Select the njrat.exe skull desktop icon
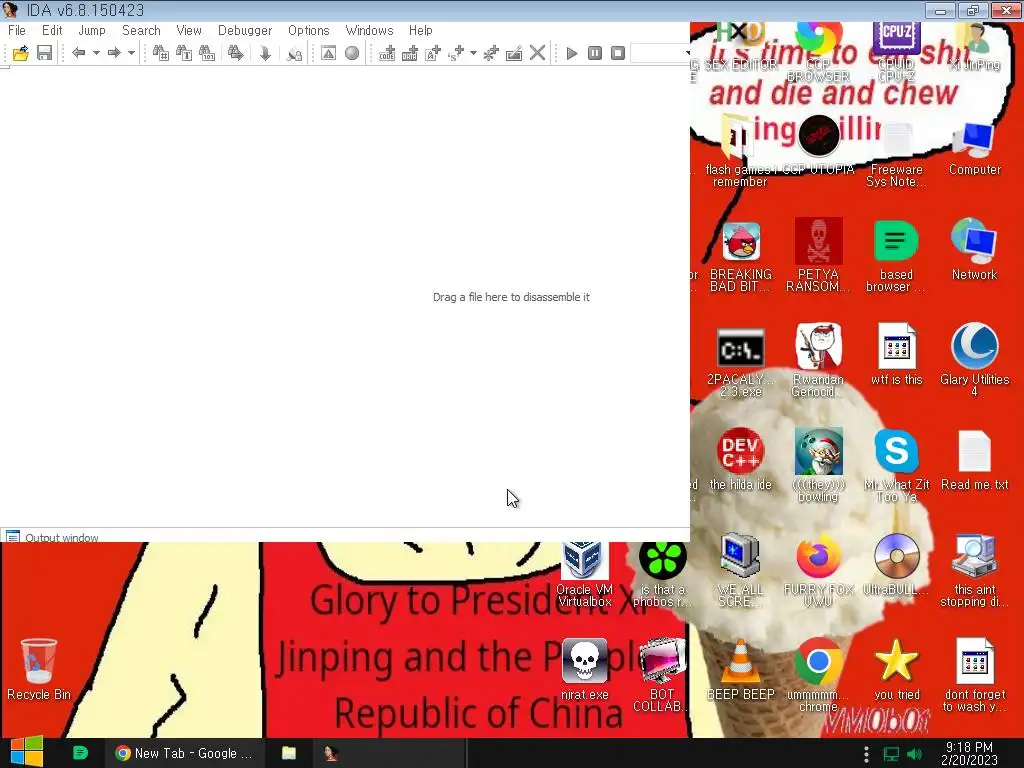The height and width of the screenshot is (768, 1024). click(x=584, y=669)
